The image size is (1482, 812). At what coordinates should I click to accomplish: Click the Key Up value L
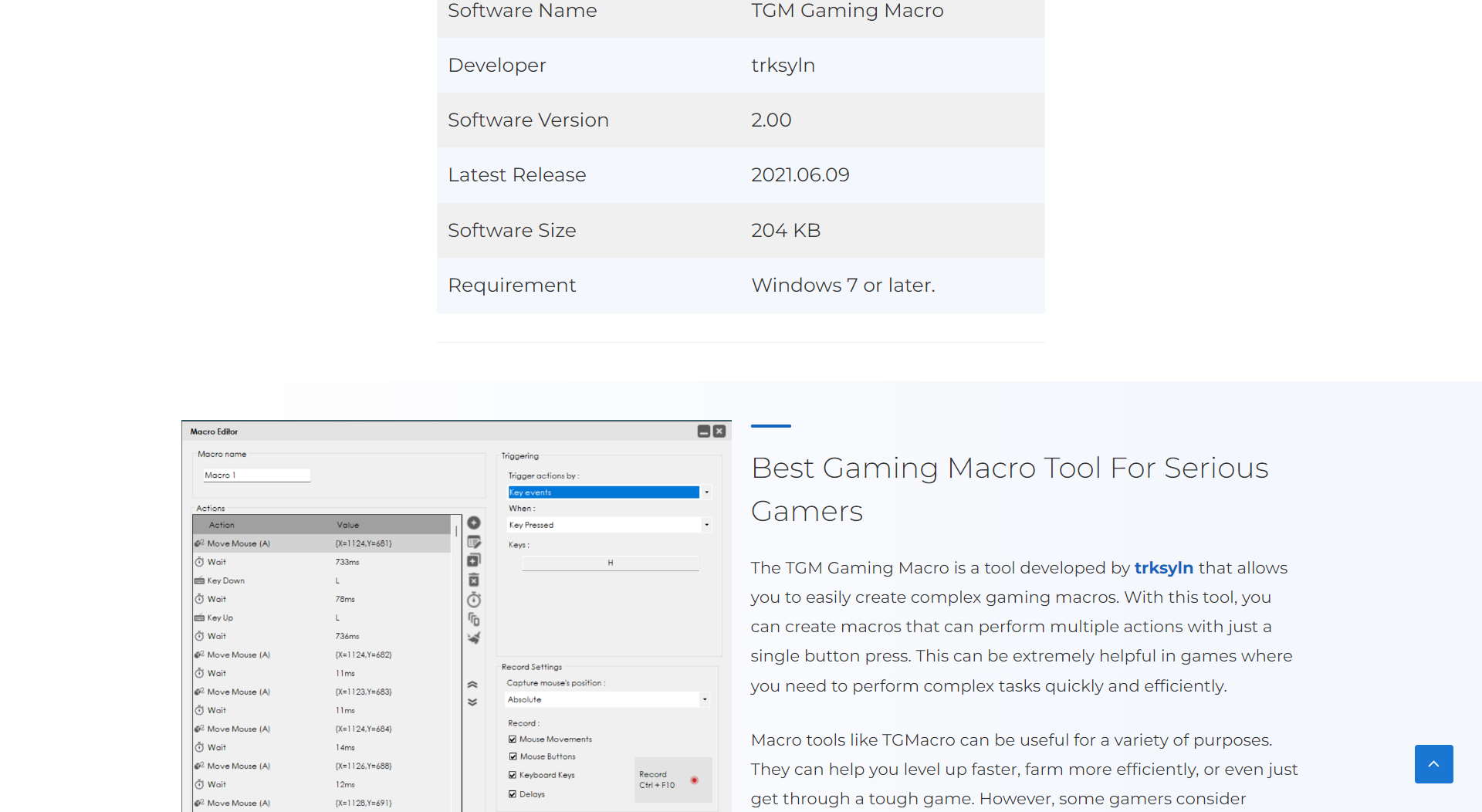click(337, 617)
